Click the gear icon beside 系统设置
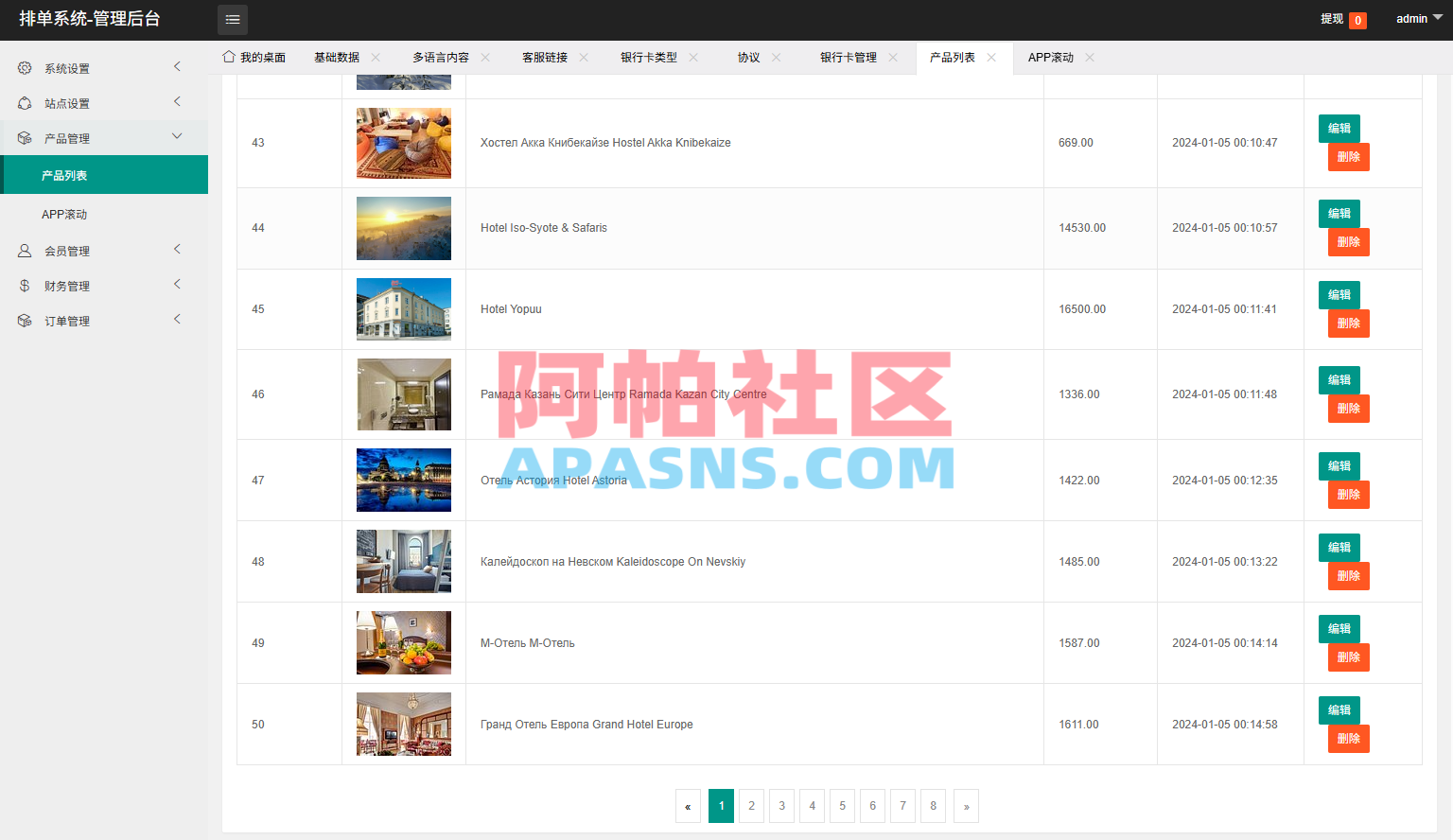Viewport: 1453px width, 840px height. point(25,68)
